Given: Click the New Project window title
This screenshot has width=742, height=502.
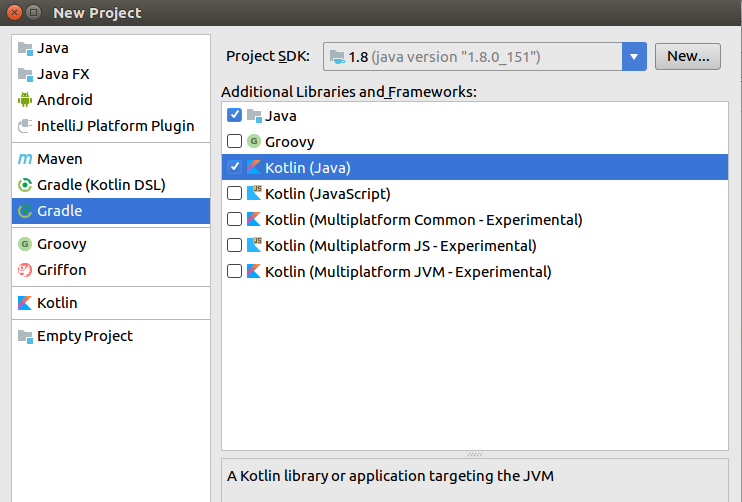Looking at the screenshot, I should [97, 13].
